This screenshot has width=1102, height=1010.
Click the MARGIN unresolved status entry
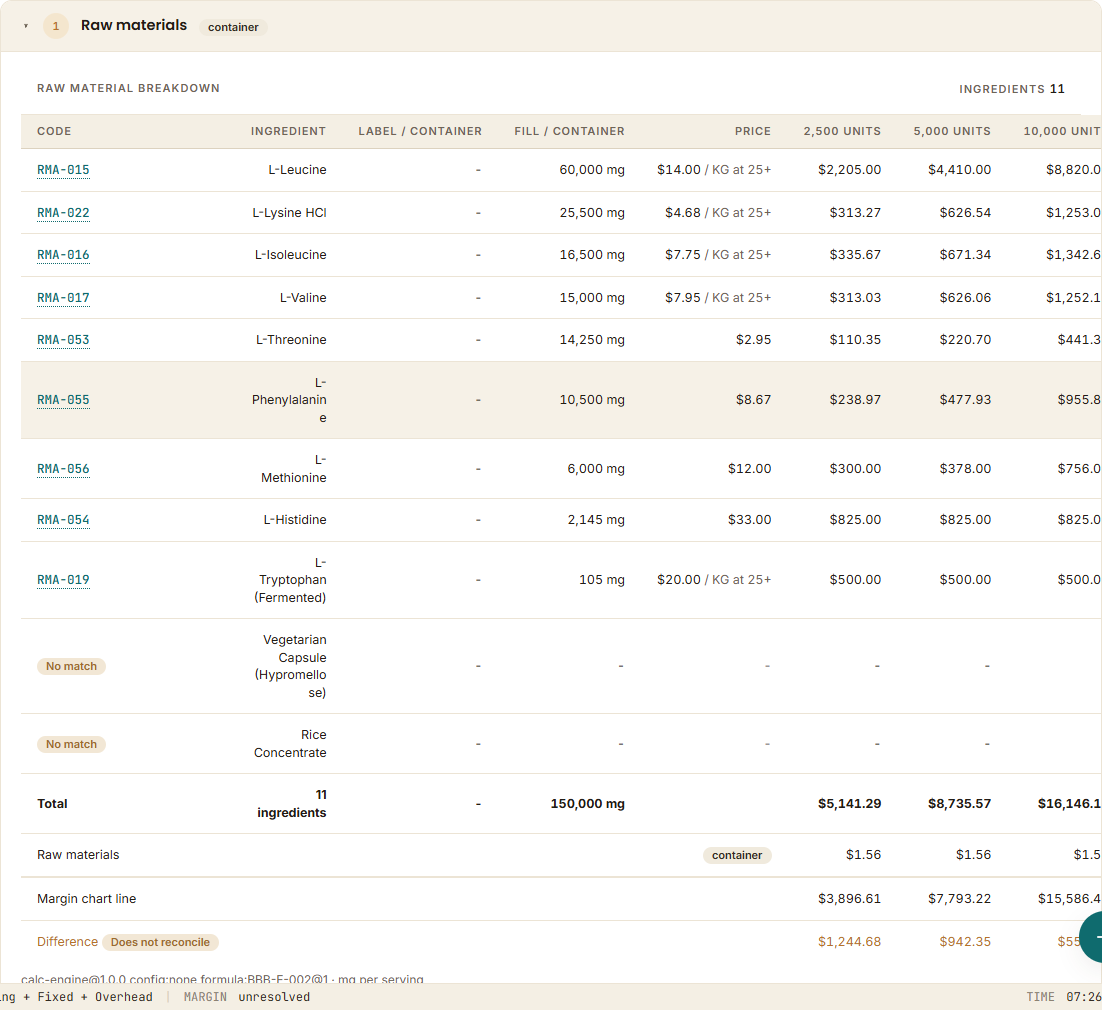pos(247,997)
